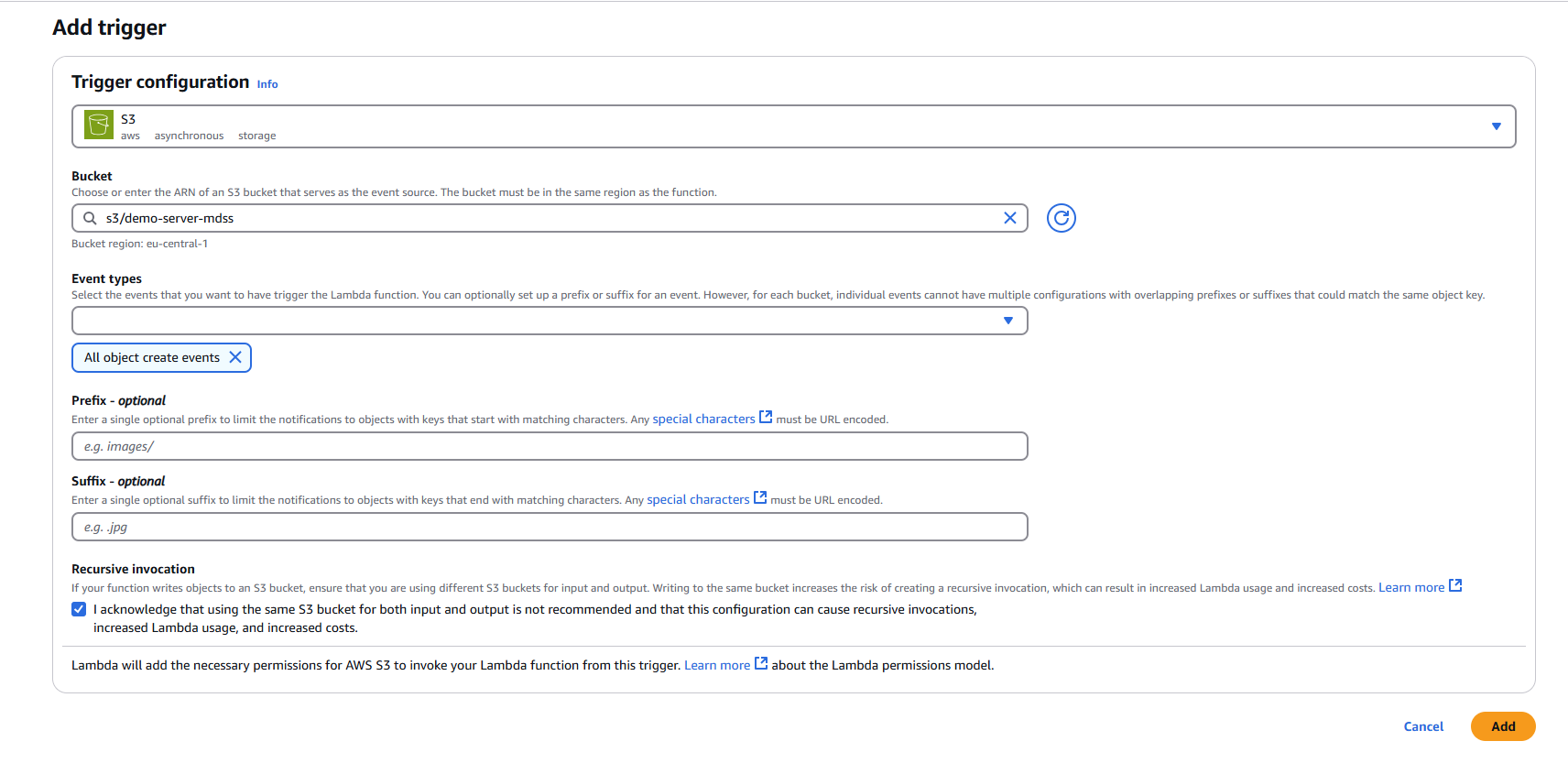Follow the Learn more link for recursive invocation
The image size is (1568, 763).
[1411, 587]
